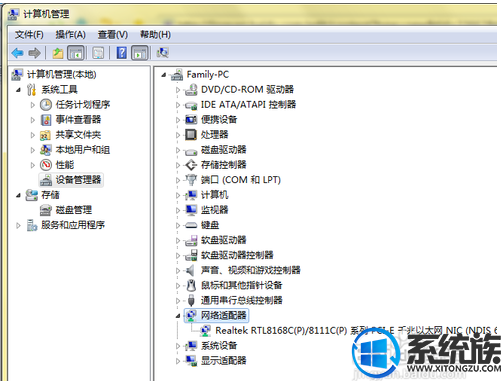Collapse the Family-PC device tree arrow
Image resolution: width=501 pixels, height=381 pixels.
164,75
